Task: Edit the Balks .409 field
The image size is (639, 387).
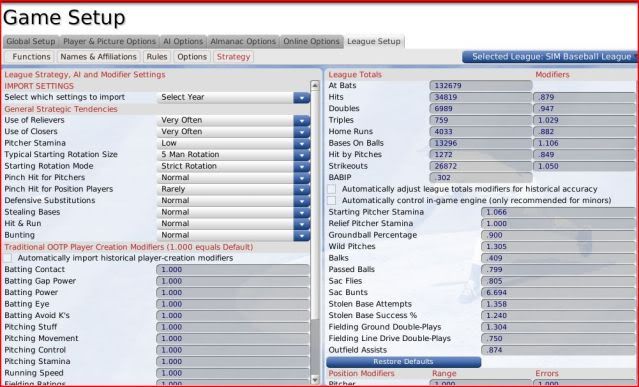Action: [x=559, y=258]
